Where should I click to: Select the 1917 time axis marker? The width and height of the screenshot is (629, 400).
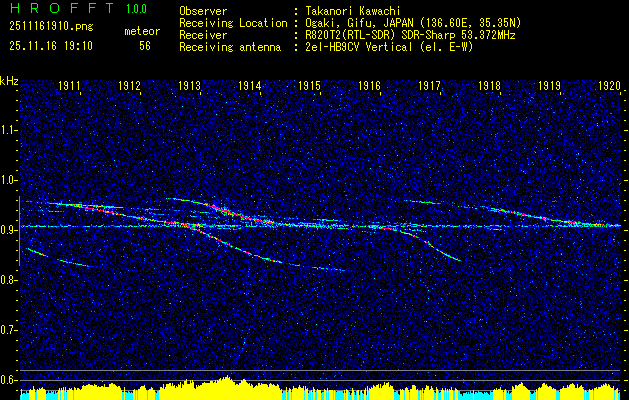pos(429,86)
